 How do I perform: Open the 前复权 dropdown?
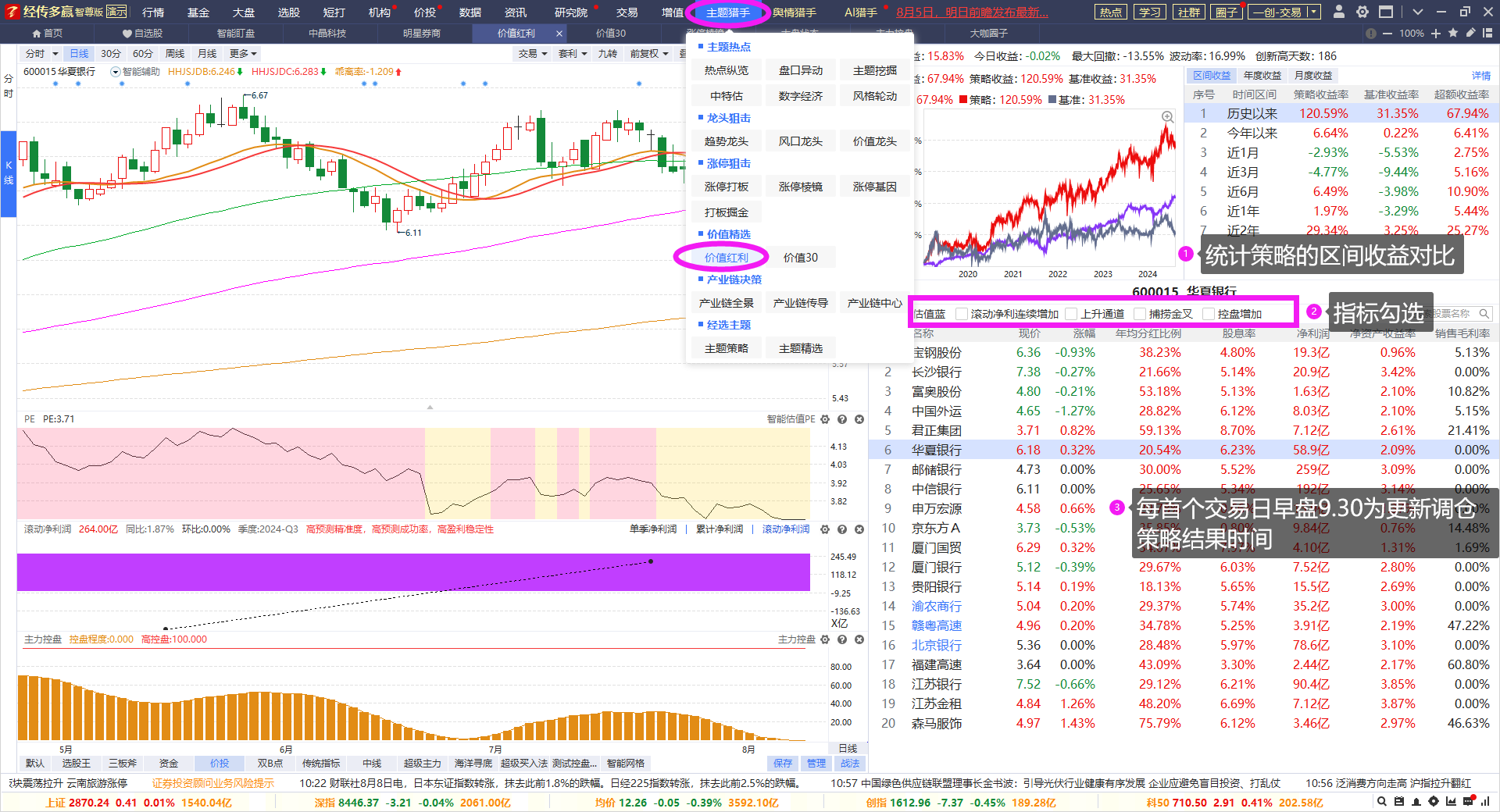click(649, 54)
